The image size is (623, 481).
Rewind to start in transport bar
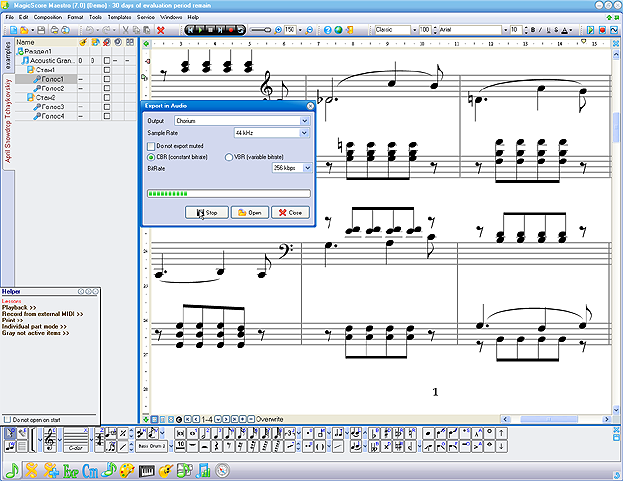tap(191, 30)
